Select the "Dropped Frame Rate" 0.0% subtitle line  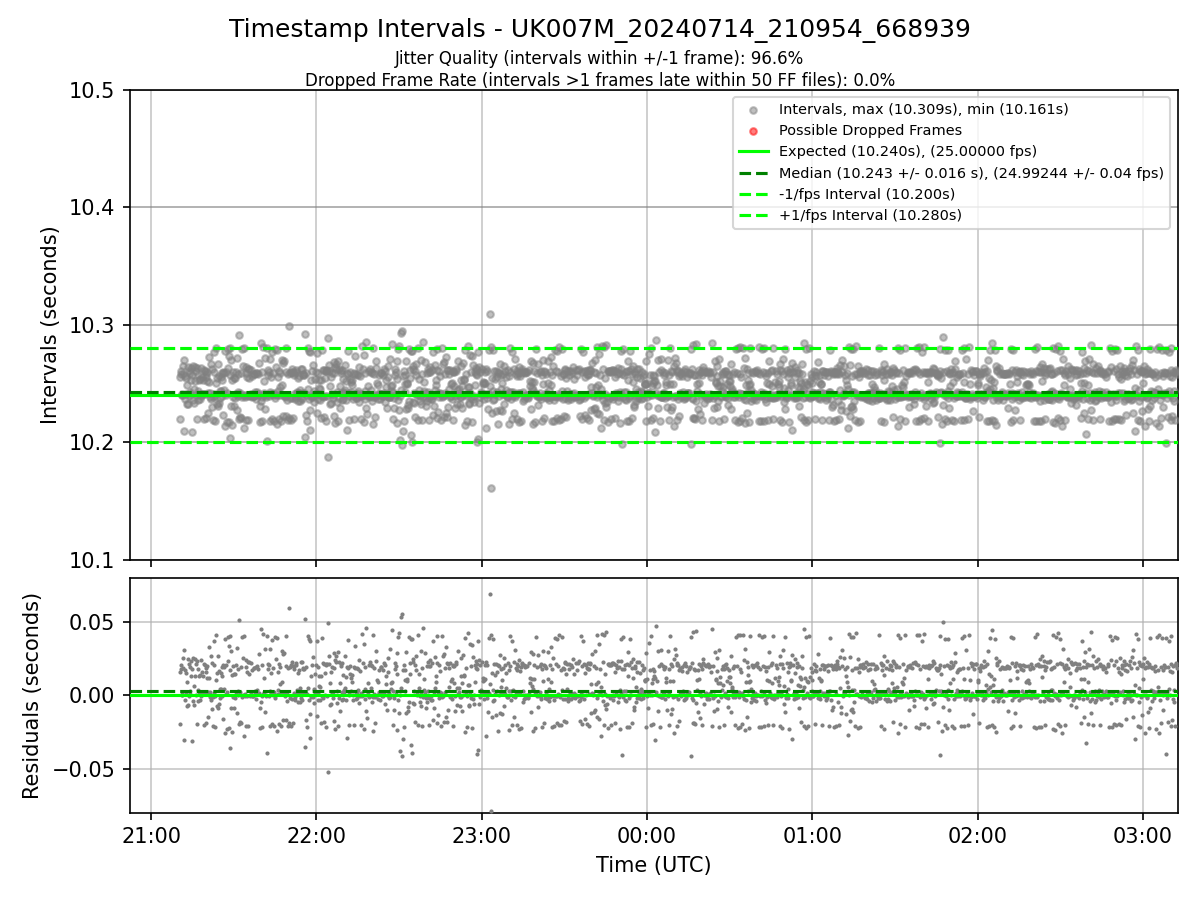(600, 80)
